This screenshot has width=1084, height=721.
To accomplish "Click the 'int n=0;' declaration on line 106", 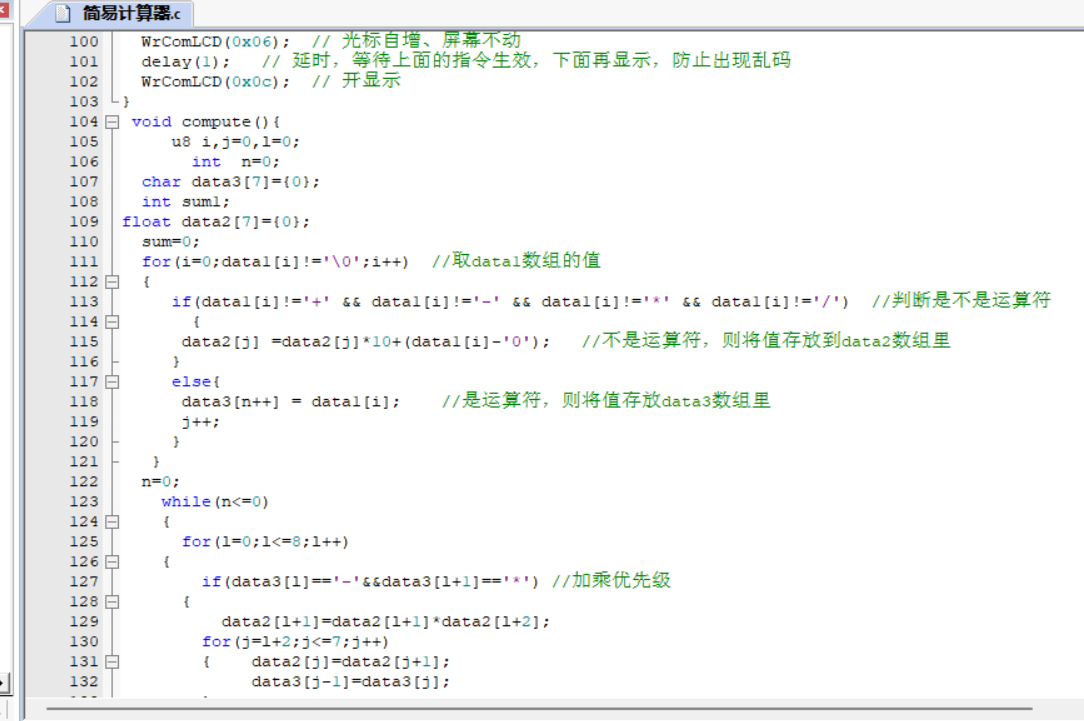I will tap(236, 162).
